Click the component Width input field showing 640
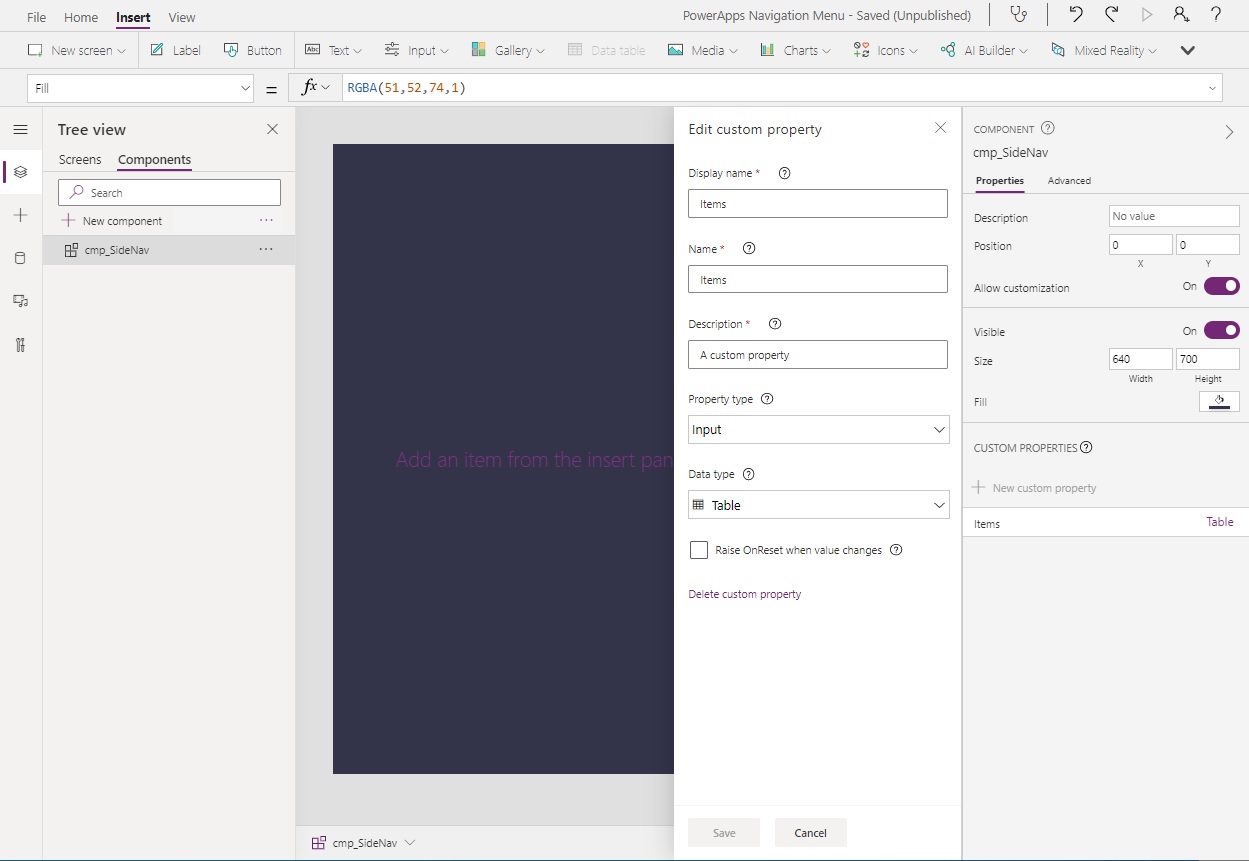Viewport: 1249px width, 861px height. pyautogui.click(x=1140, y=358)
